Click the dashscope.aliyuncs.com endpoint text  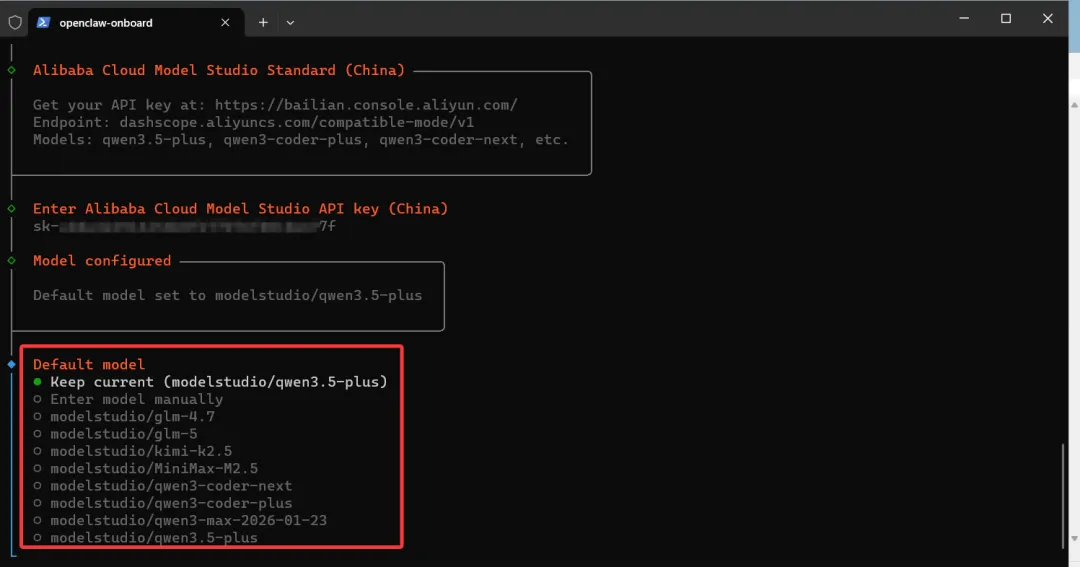(x=297, y=122)
